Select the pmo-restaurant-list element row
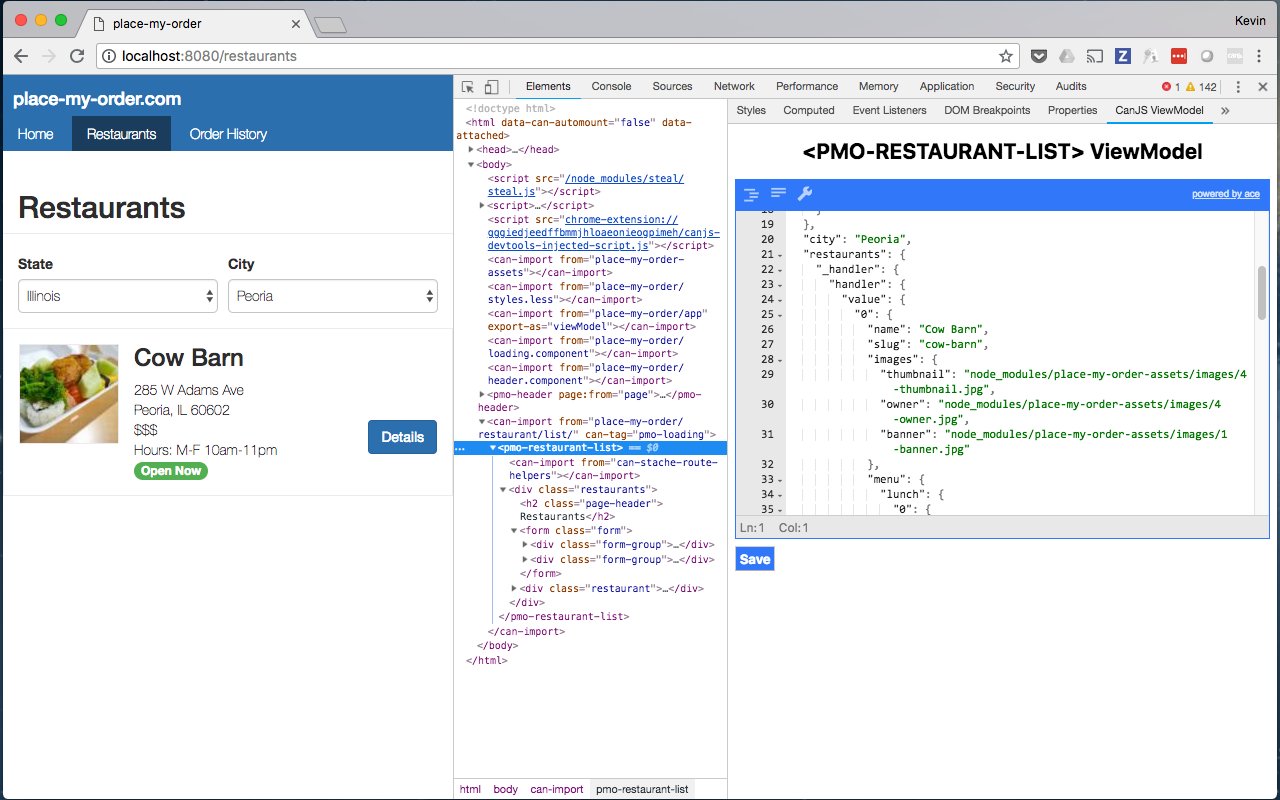This screenshot has height=800, width=1280. [590, 448]
